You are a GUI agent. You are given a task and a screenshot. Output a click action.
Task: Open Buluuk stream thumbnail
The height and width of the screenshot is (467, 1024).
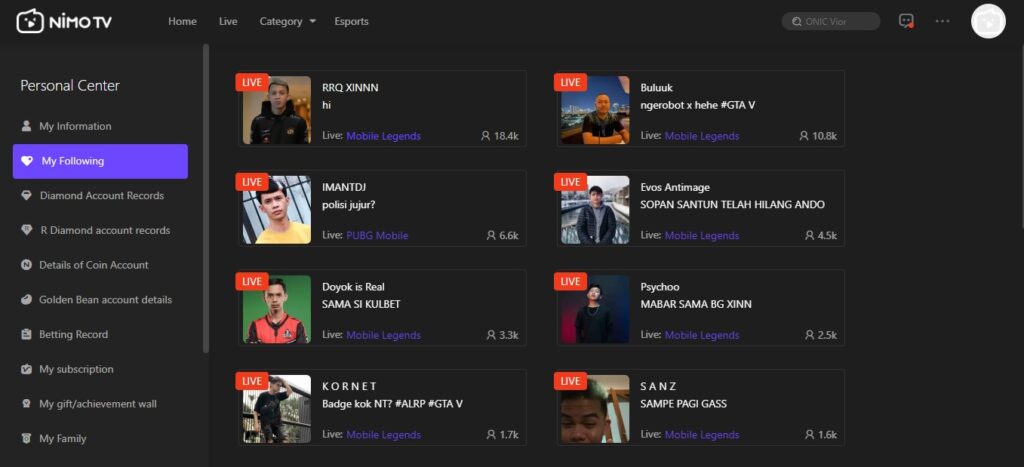pos(595,110)
